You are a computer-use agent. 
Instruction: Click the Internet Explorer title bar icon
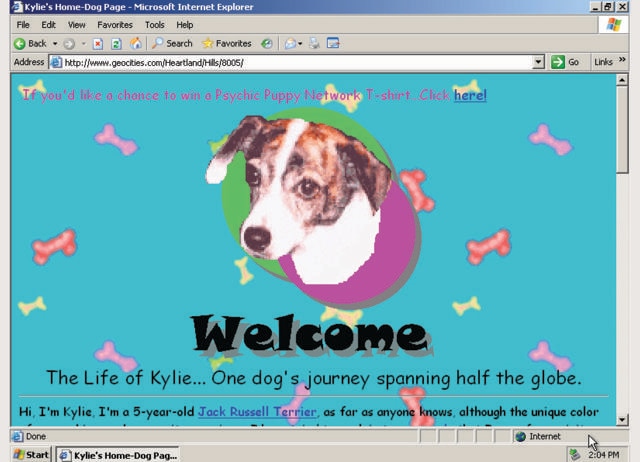click(x=18, y=7)
